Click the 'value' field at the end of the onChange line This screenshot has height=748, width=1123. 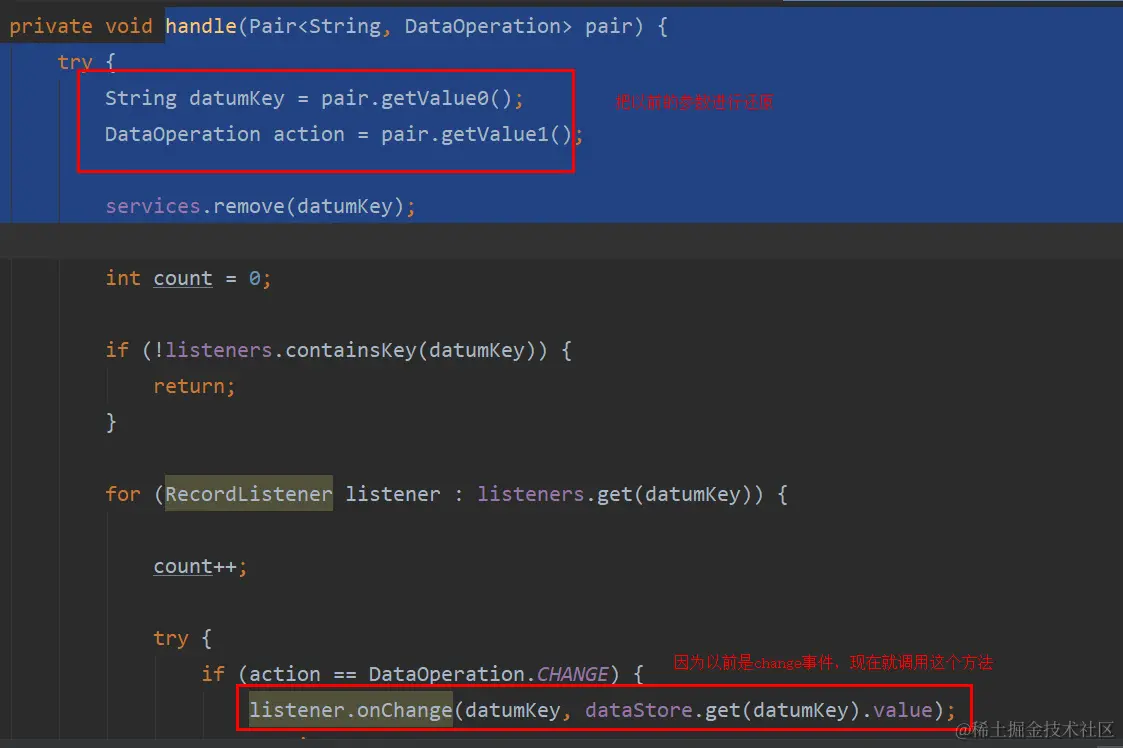(902, 710)
